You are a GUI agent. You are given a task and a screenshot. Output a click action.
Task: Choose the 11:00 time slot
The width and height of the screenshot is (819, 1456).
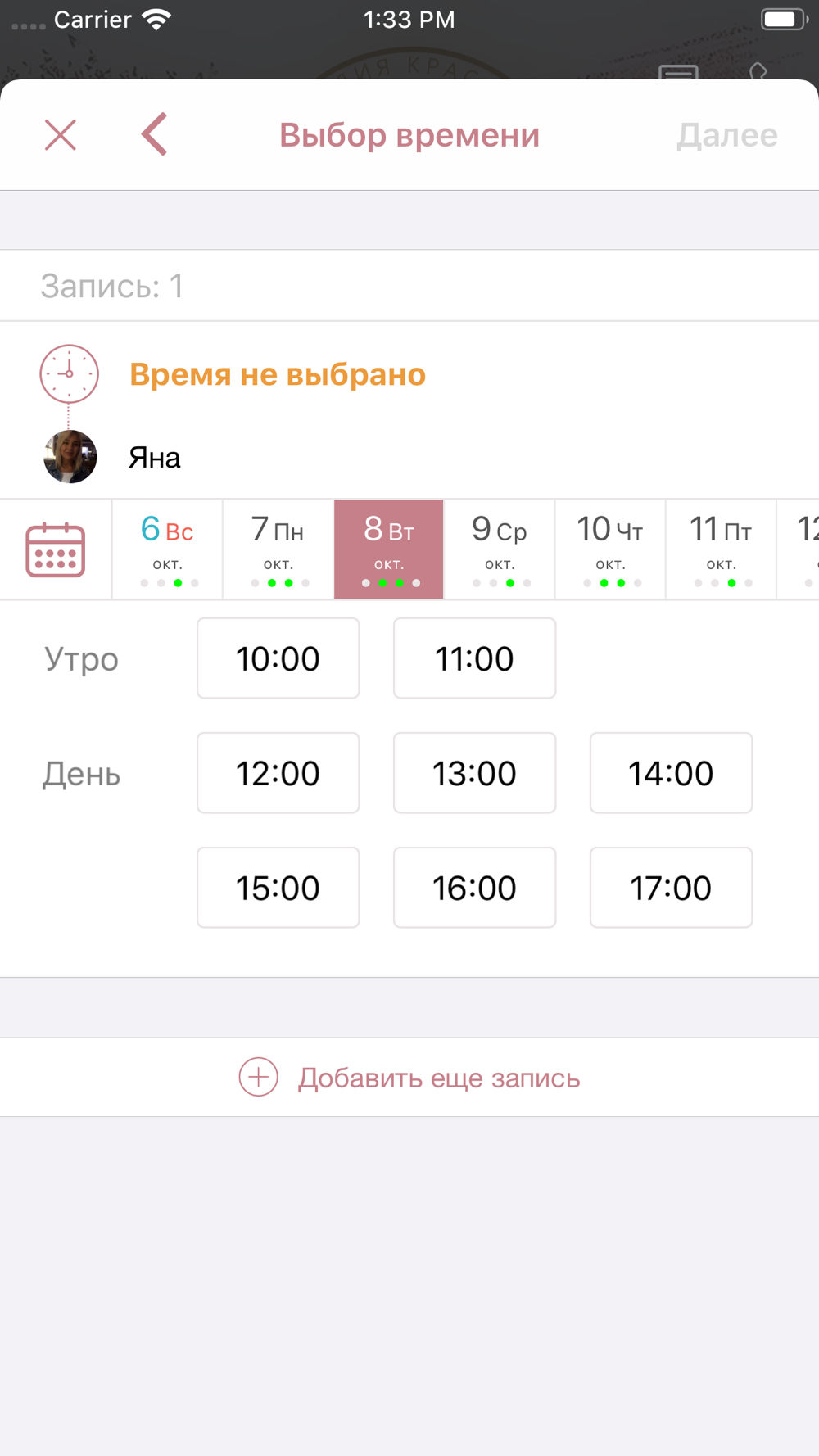coord(475,658)
